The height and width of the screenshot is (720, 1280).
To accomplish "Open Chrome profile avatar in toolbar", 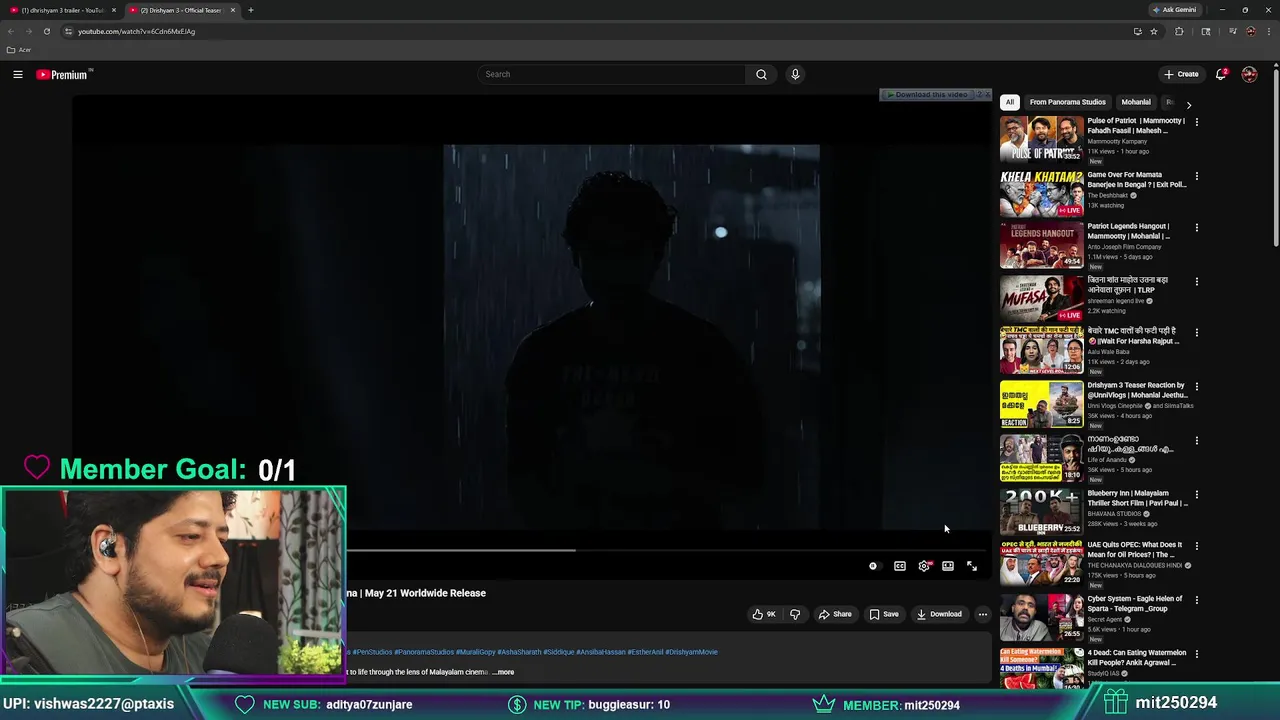I will (1251, 31).
